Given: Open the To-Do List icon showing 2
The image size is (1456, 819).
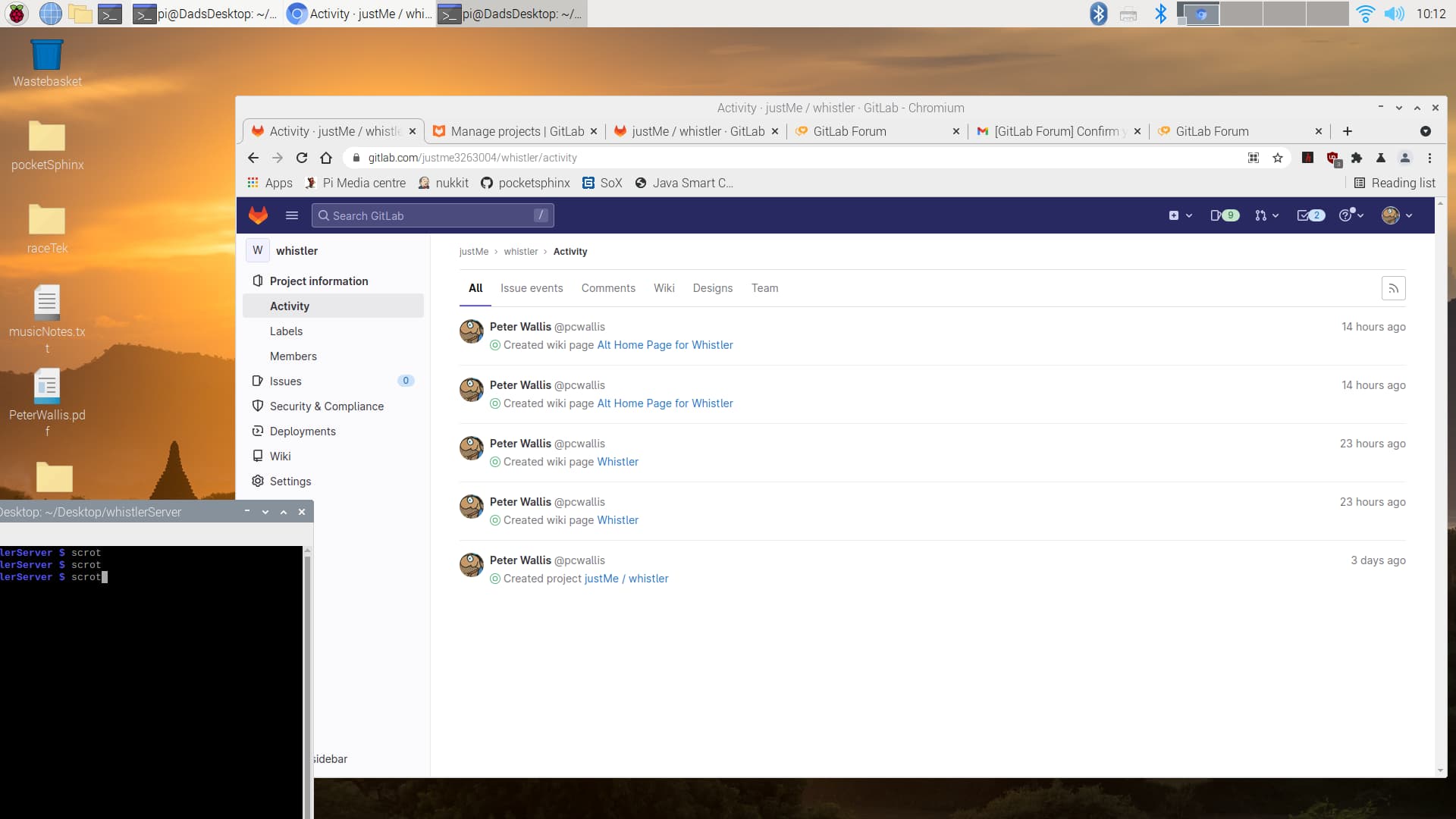Looking at the screenshot, I should pos(1310,215).
